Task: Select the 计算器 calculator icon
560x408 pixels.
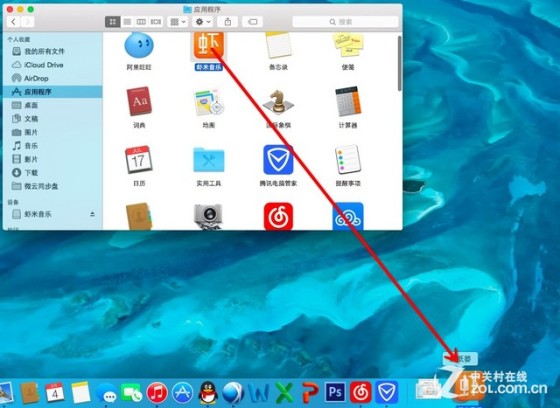Action: point(348,101)
